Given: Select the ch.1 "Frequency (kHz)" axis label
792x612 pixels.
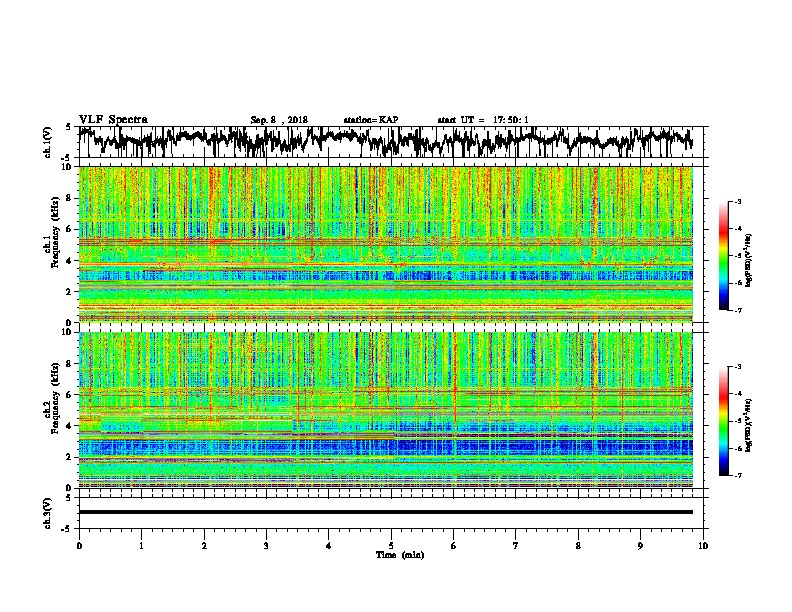Looking at the screenshot, I should (55, 233).
